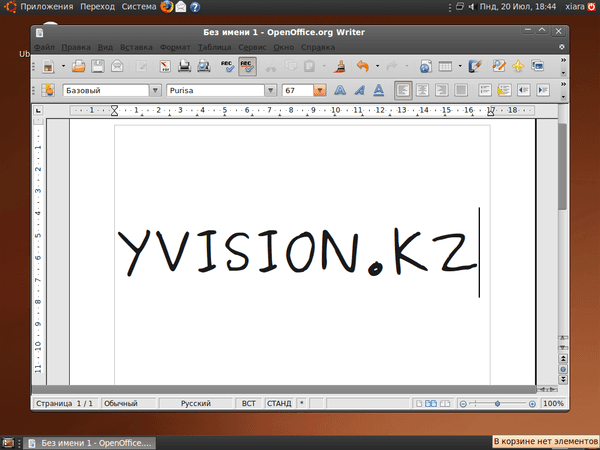Decrease the paragraph indent

tap(523, 90)
